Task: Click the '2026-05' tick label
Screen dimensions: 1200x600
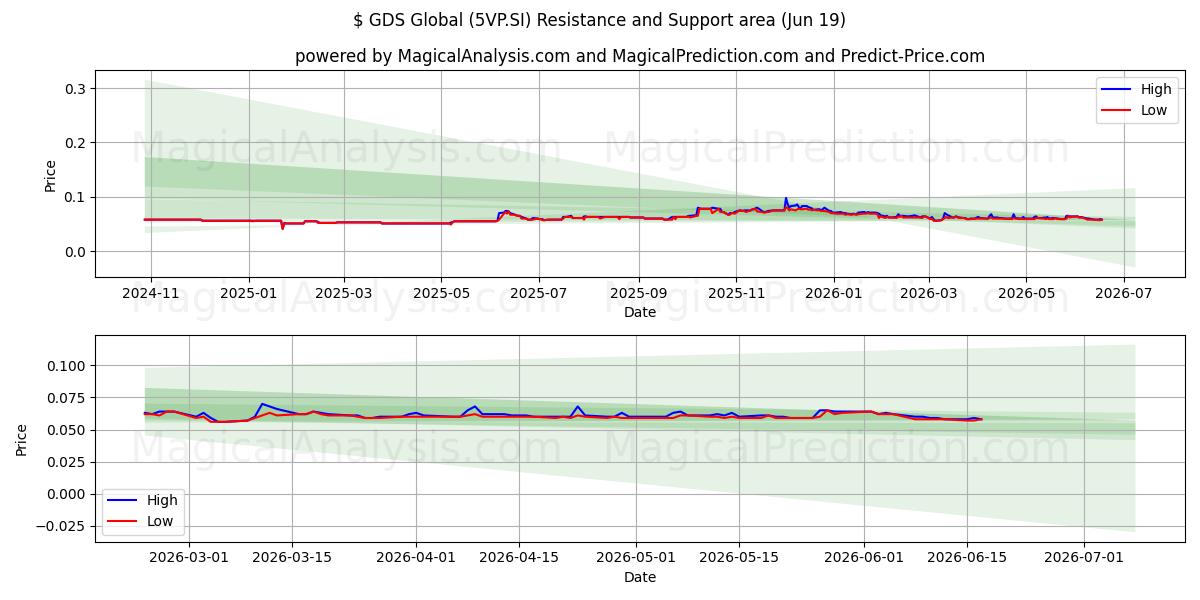Action: coord(1026,294)
